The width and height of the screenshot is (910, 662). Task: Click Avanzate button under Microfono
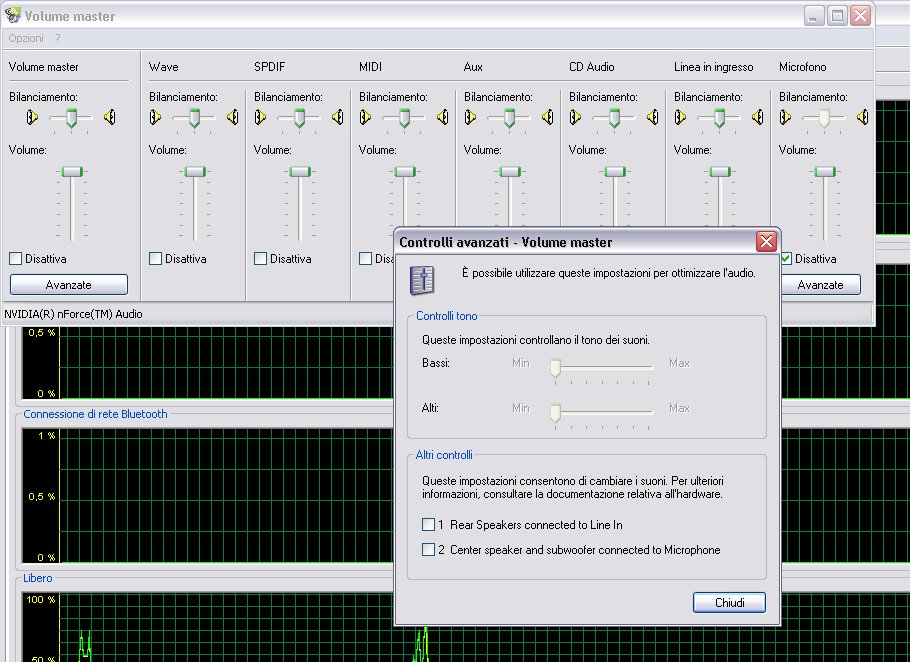pos(821,285)
